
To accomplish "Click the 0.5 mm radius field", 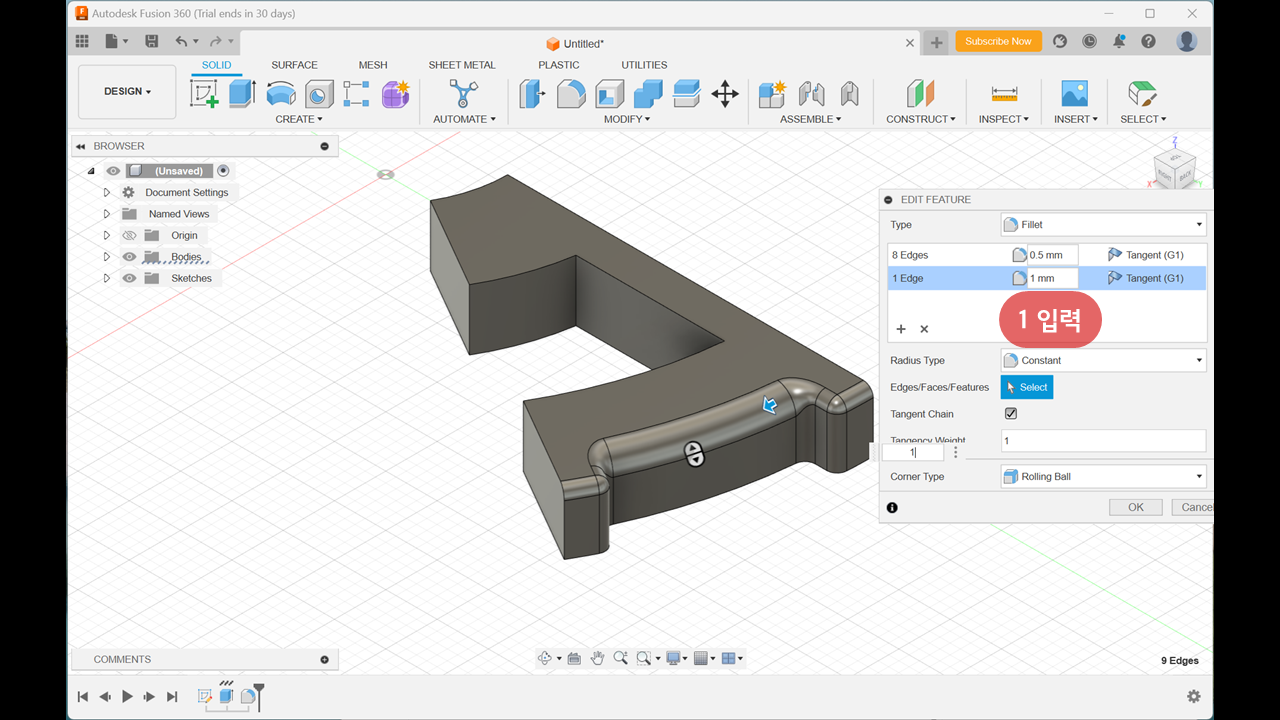I will 1052,255.
